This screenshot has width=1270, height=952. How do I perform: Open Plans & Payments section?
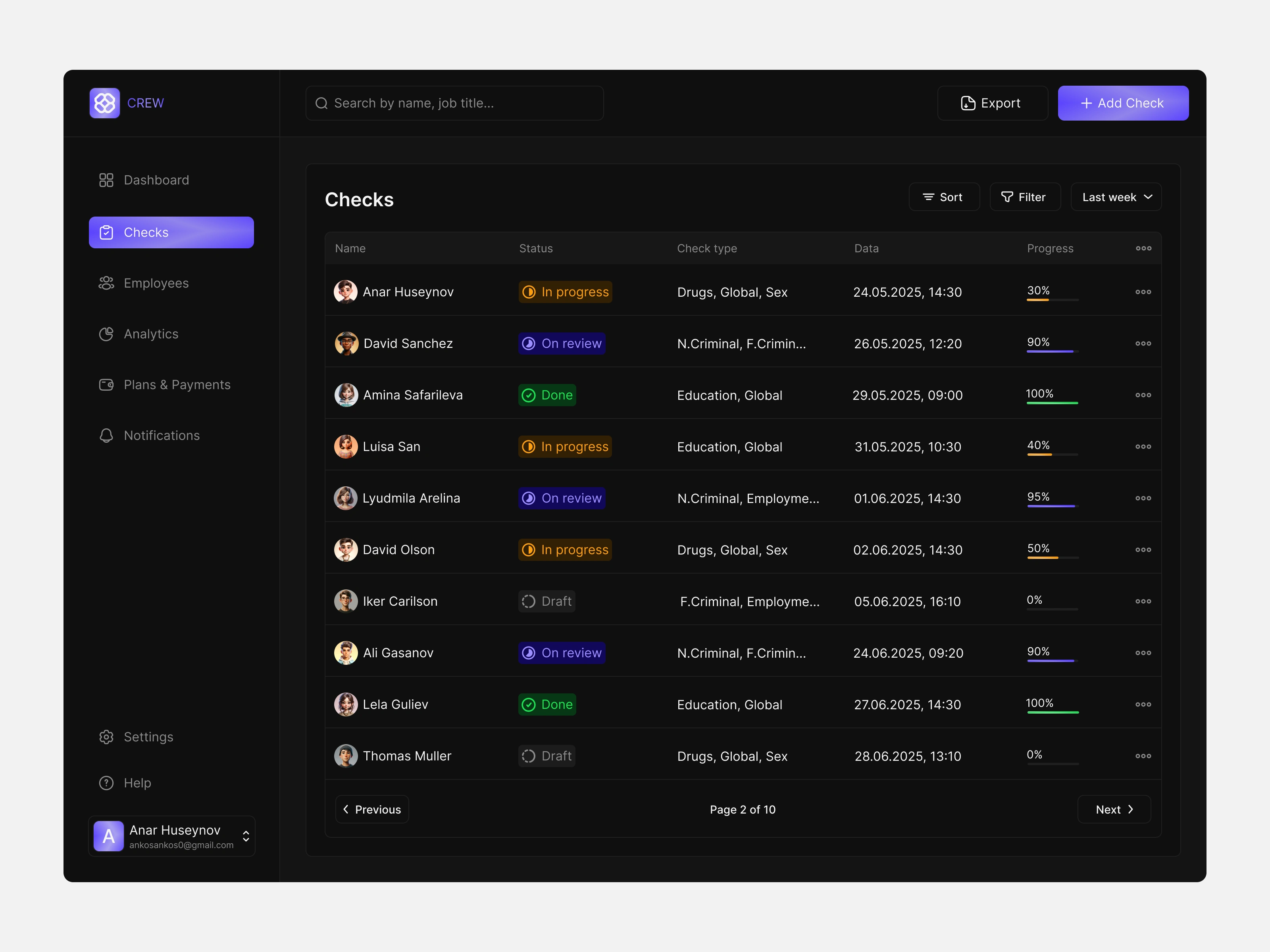point(176,385)
